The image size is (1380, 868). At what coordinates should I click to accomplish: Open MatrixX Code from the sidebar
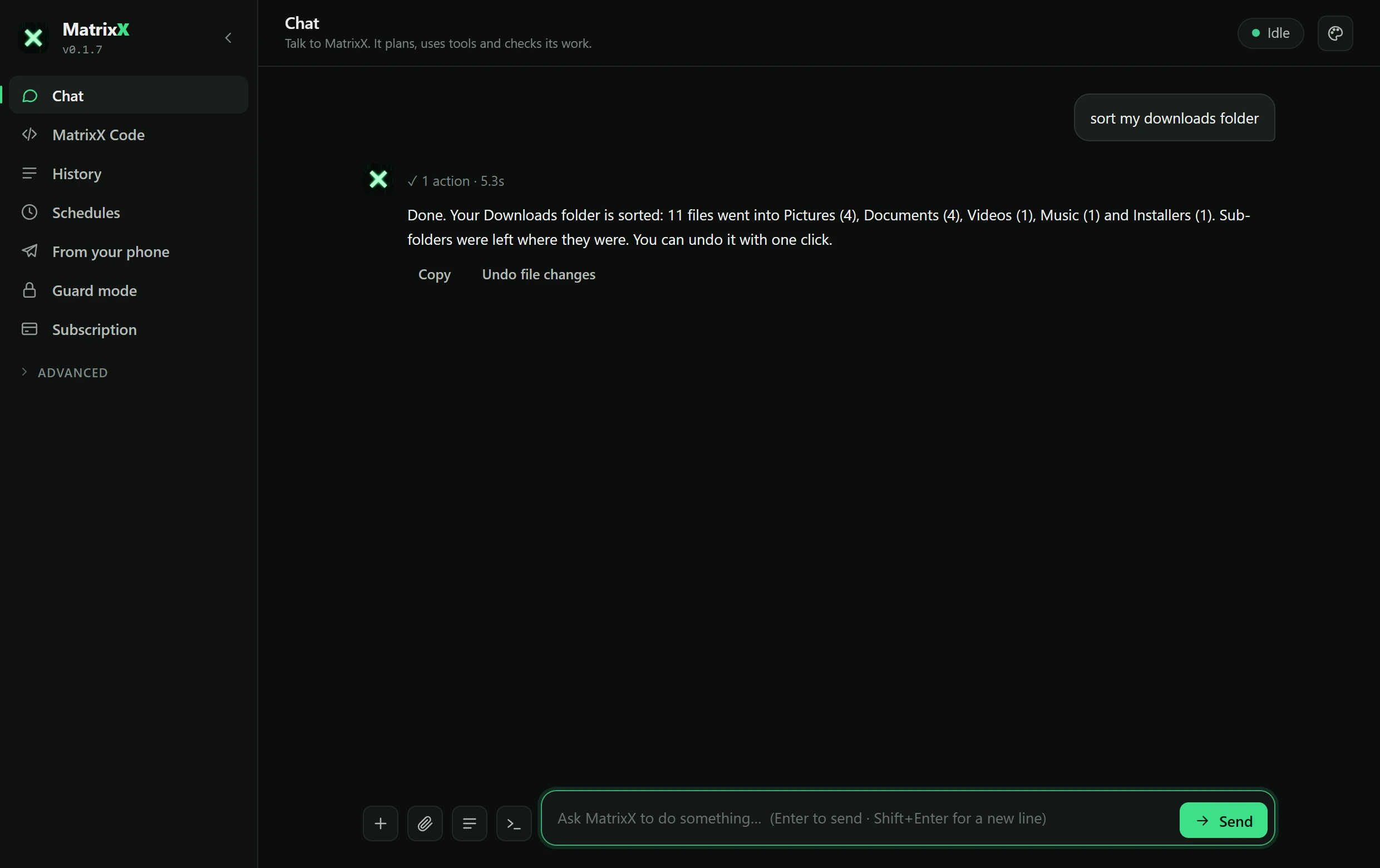129,134
